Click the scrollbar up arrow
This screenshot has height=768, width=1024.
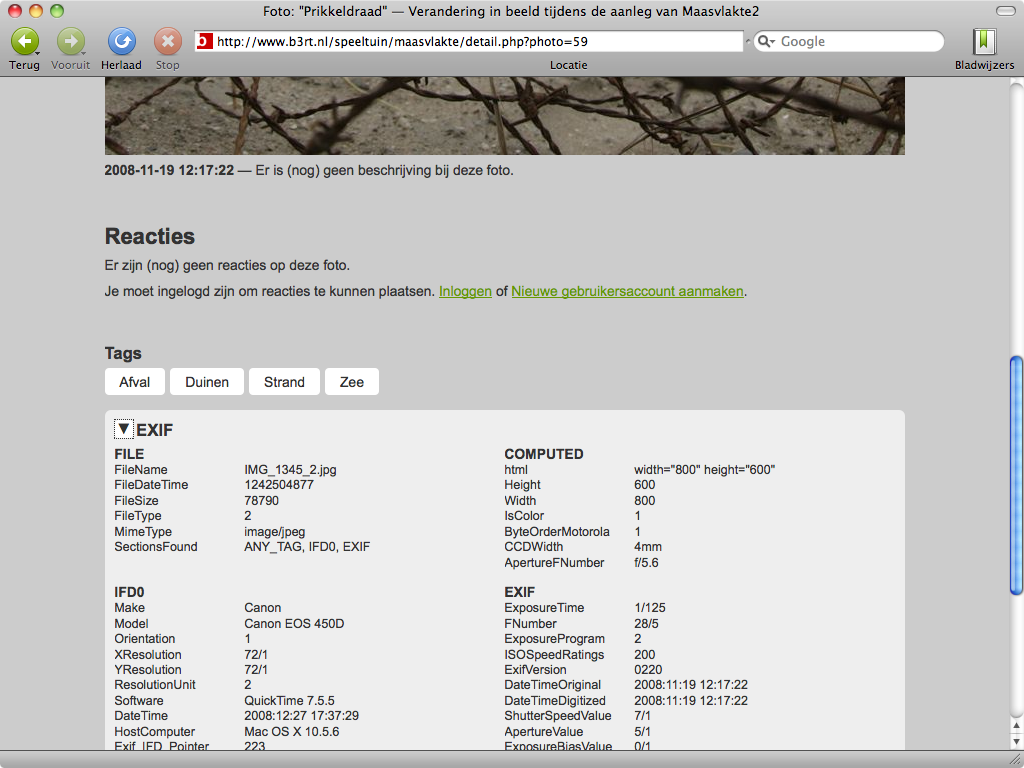1016,725
